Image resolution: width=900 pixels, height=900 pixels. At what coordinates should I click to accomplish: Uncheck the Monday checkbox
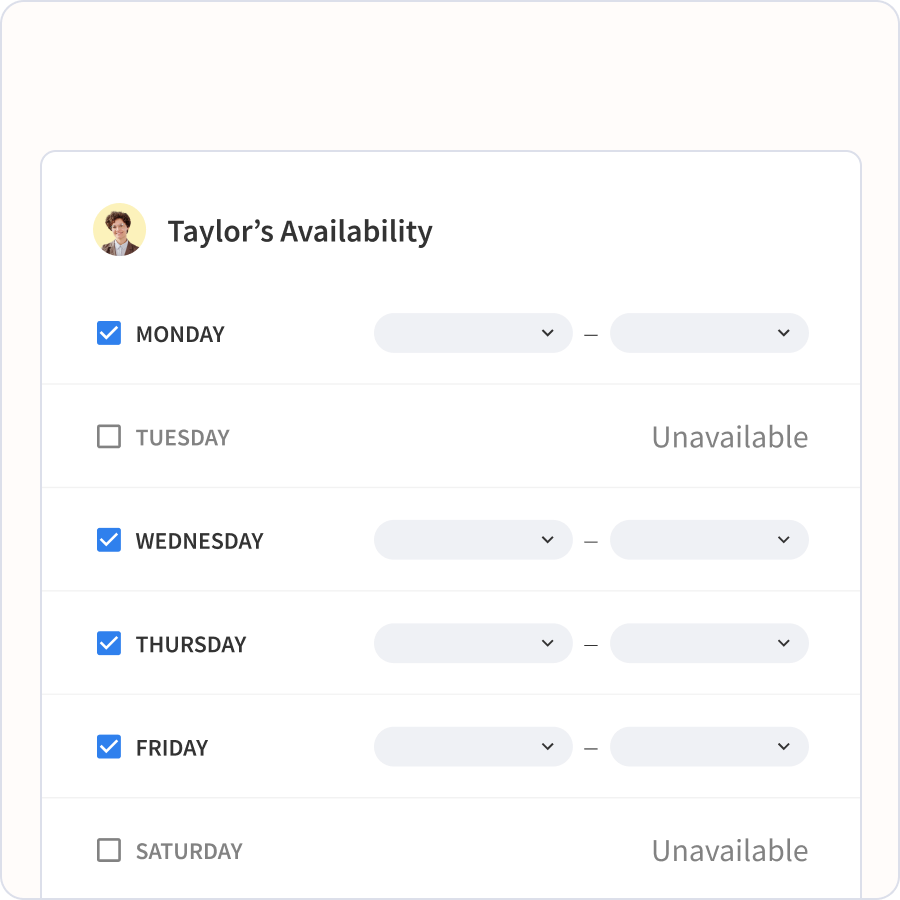pos(109,333)
